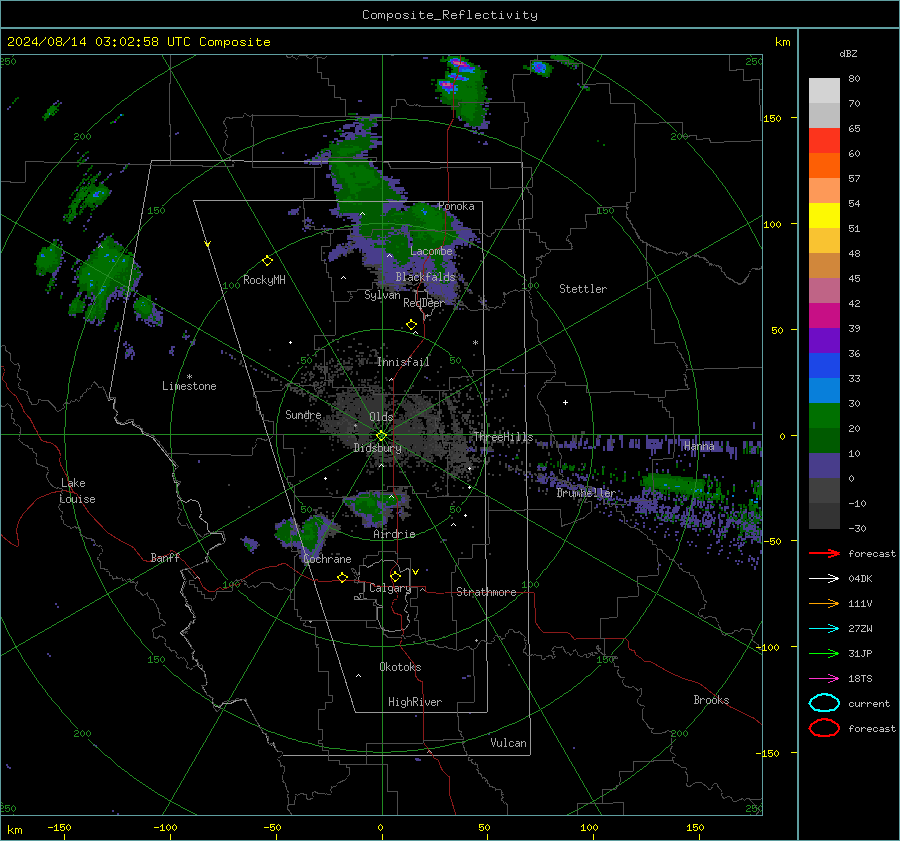Click the Stettler town label
Image resolution: width=900 pixels, height=841 pixels.
point(583,289)
